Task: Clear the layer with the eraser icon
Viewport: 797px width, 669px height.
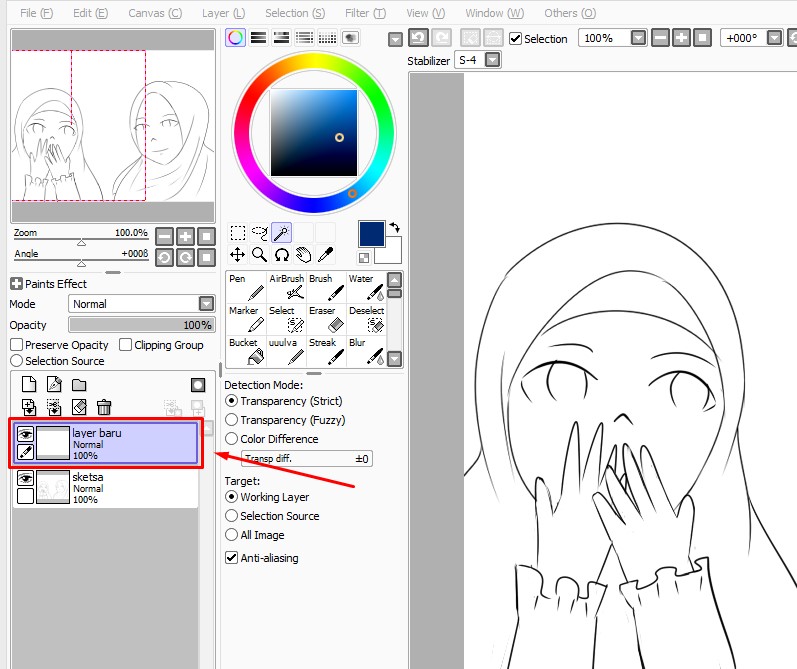Action: click(79, 407)
